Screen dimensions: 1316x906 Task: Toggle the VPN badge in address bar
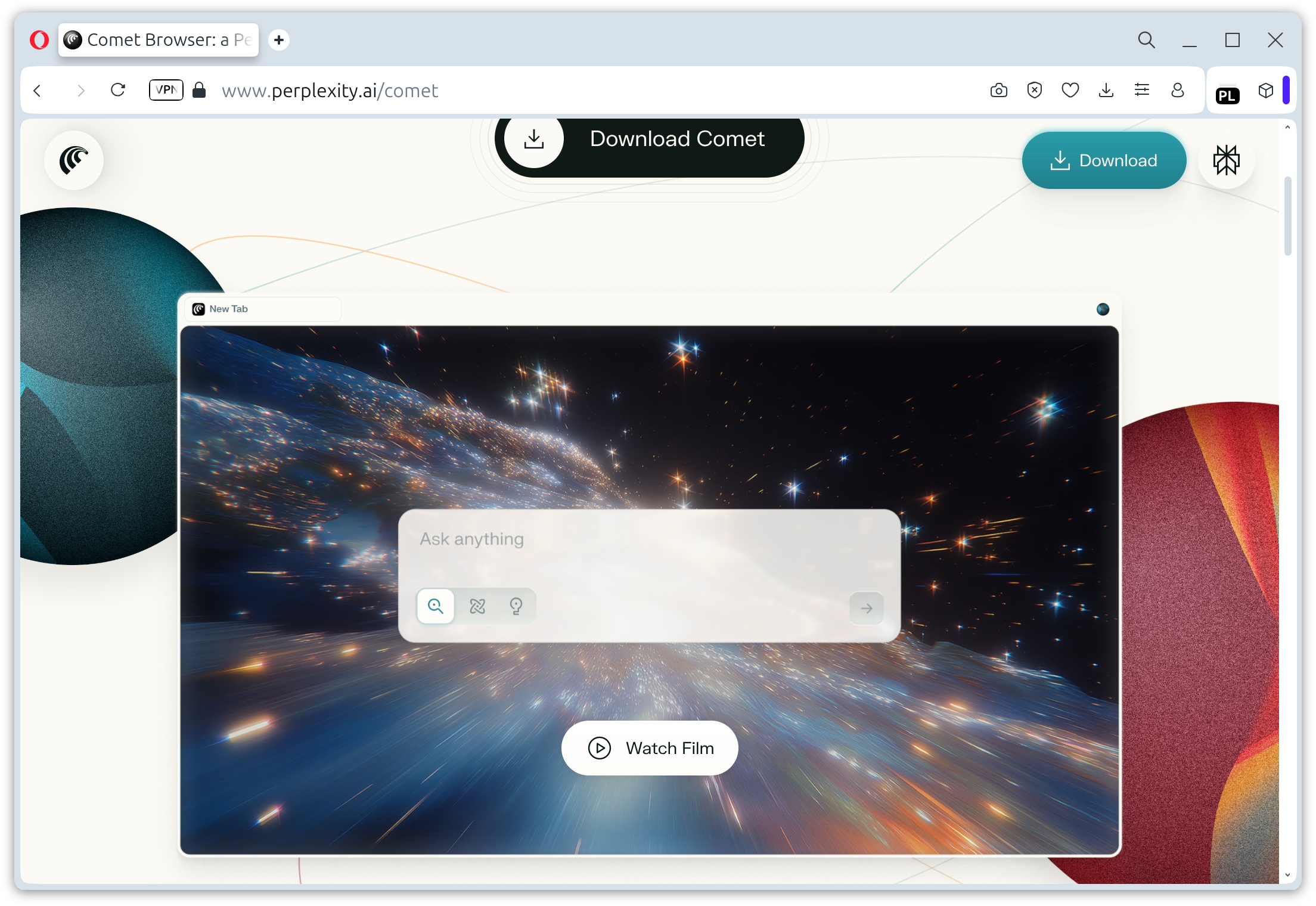tap(166, 90)
